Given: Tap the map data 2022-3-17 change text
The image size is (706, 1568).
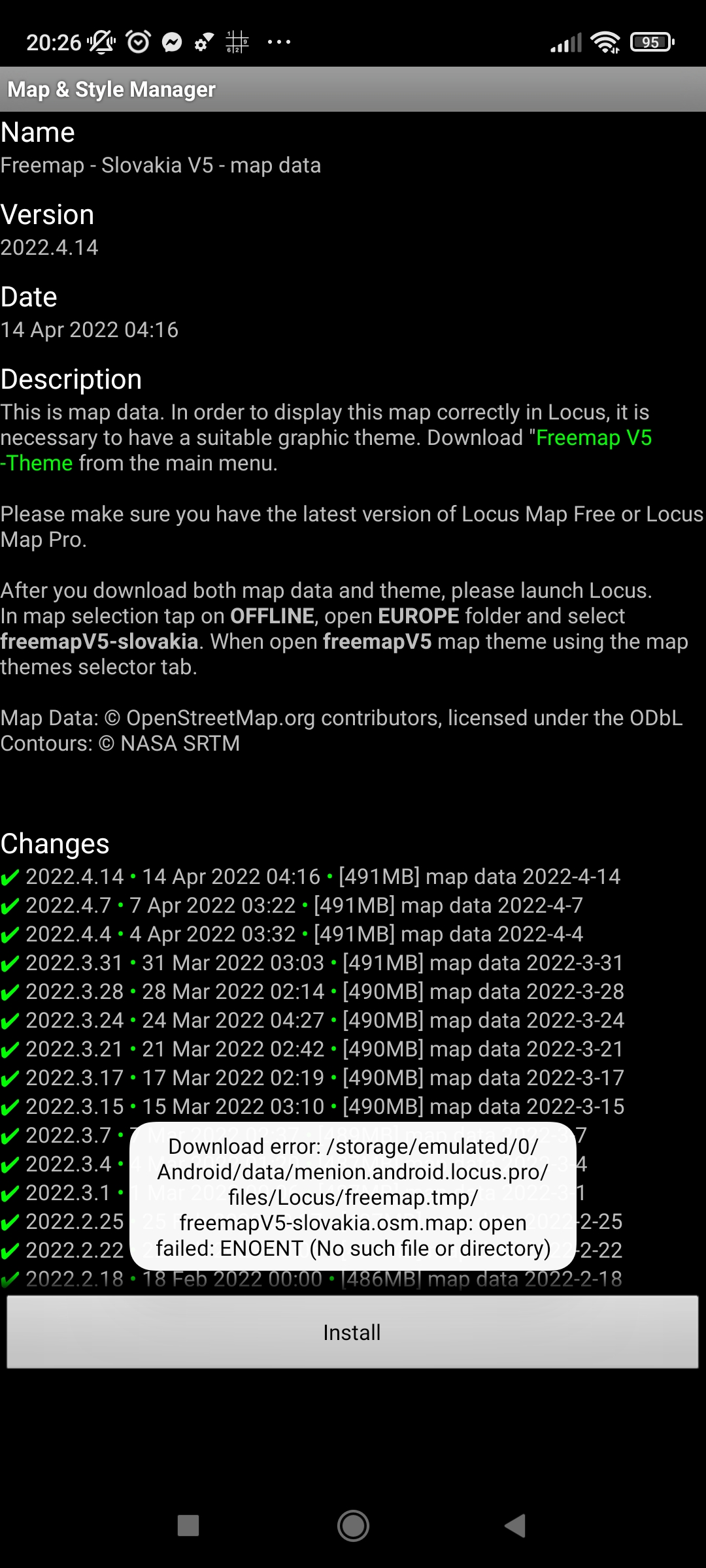Looking at the screenshot, I should 527,1078.
